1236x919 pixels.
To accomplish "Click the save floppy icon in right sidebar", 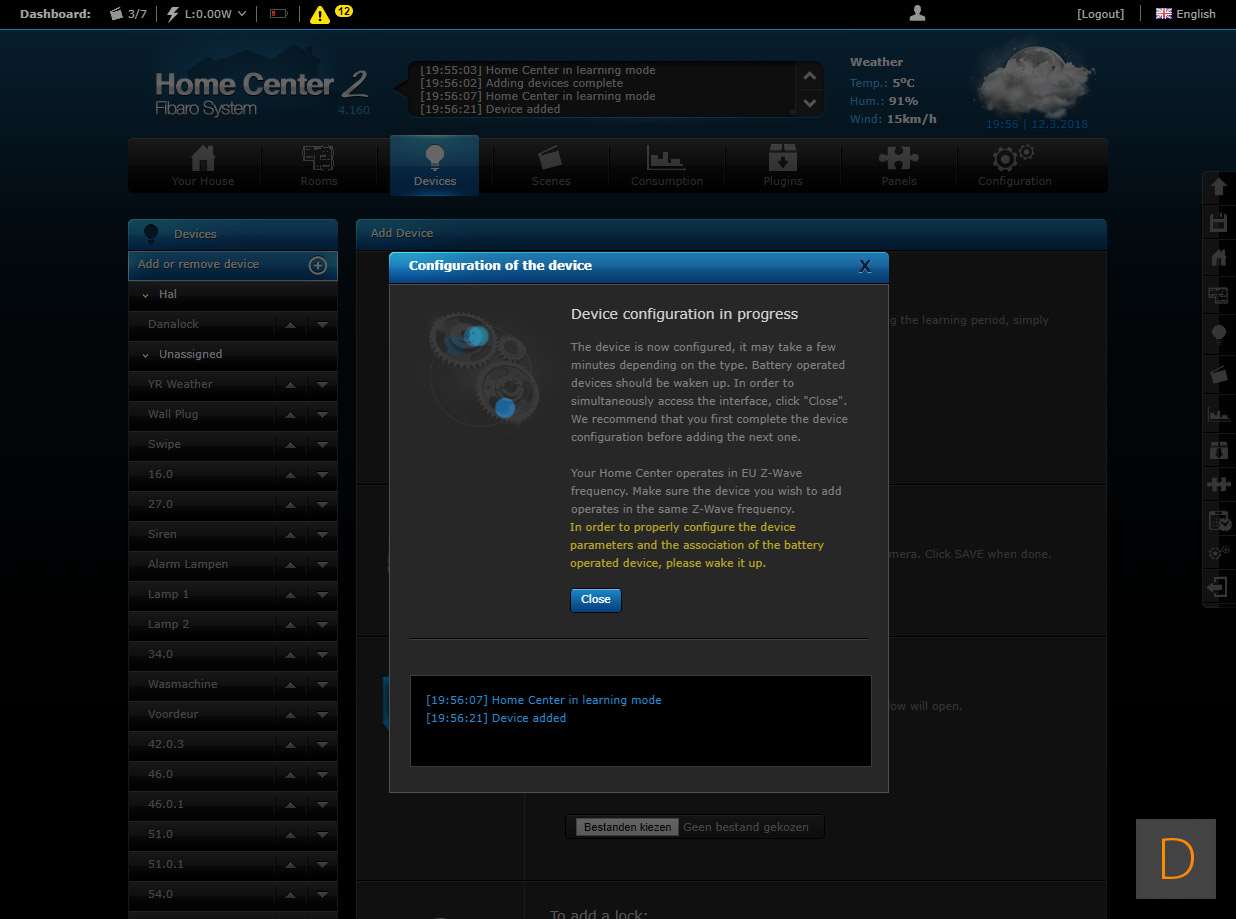I will (1218, 222).
